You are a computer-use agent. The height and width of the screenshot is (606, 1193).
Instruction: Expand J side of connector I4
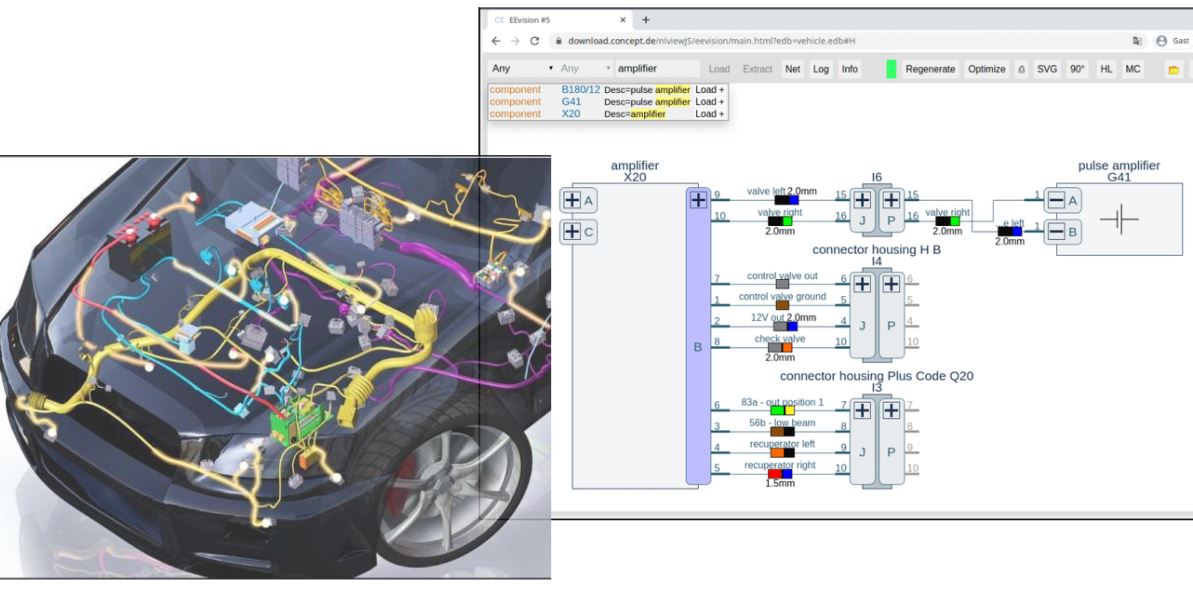click(862, 284)
